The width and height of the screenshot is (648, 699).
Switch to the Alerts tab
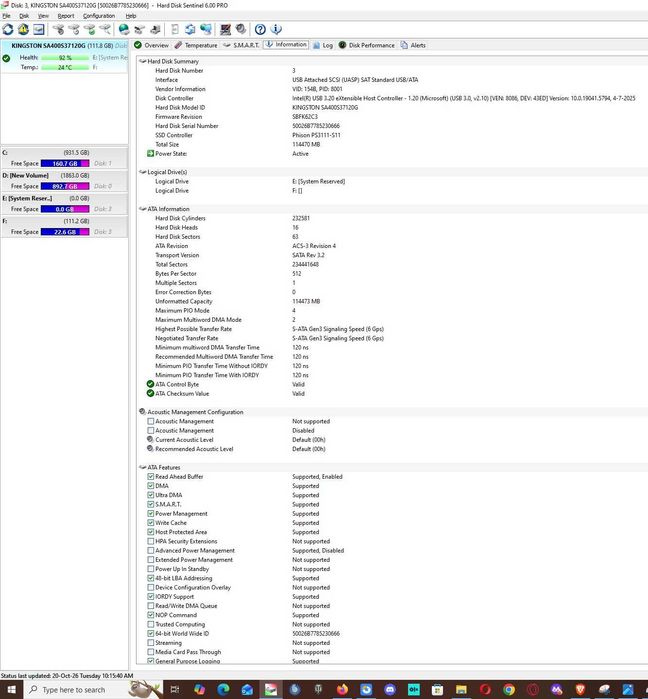tap(413, 45)
